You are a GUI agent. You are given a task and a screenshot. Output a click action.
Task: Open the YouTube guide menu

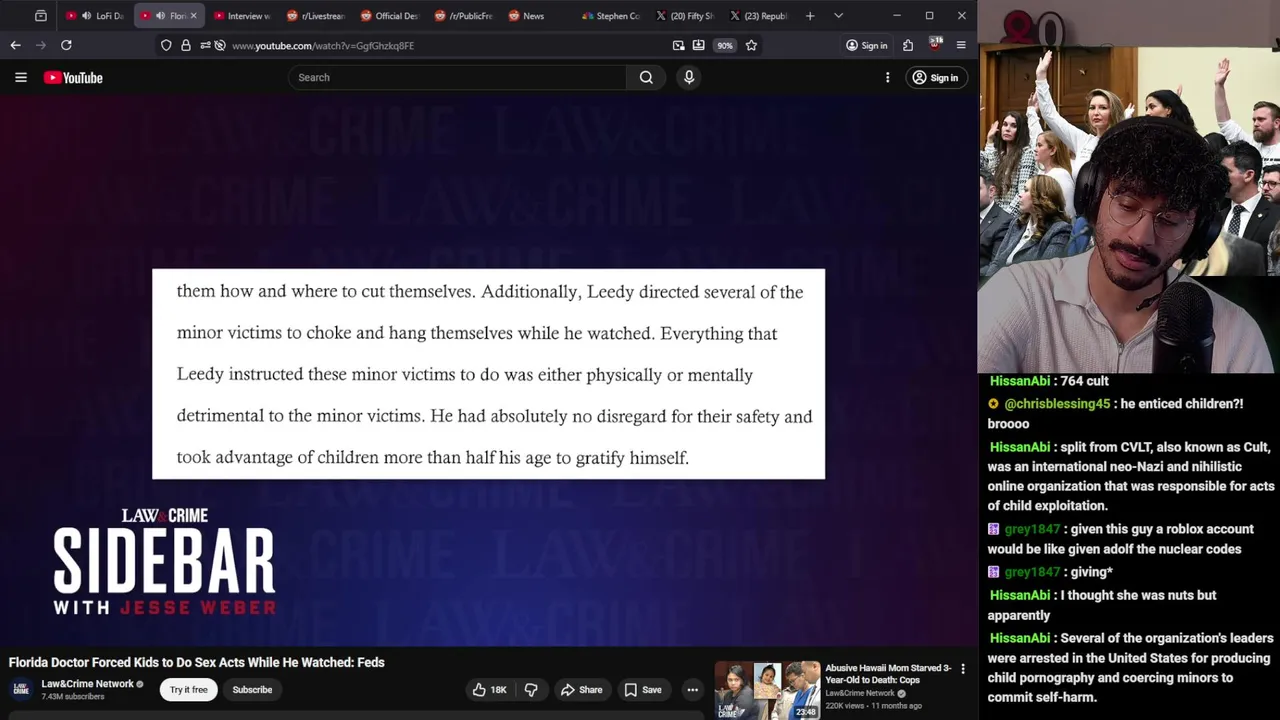[x=20, y=77]
